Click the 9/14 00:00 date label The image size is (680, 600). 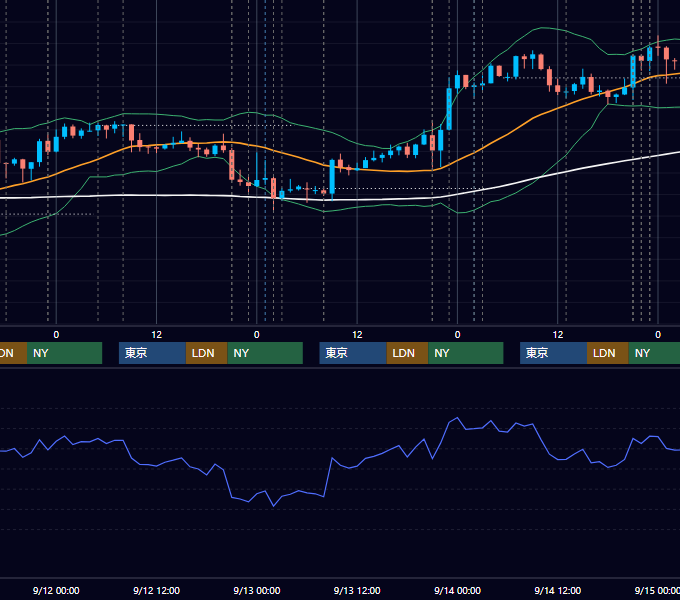tap(457, 590)
